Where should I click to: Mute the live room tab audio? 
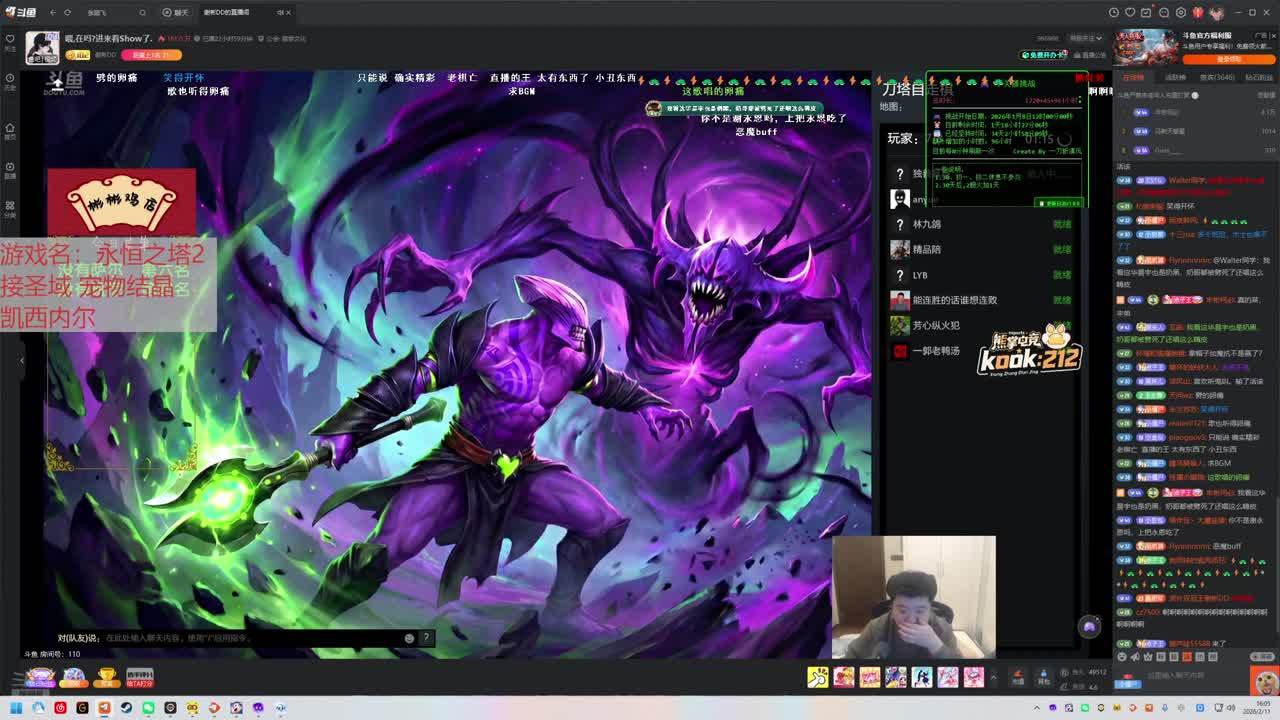280,12
